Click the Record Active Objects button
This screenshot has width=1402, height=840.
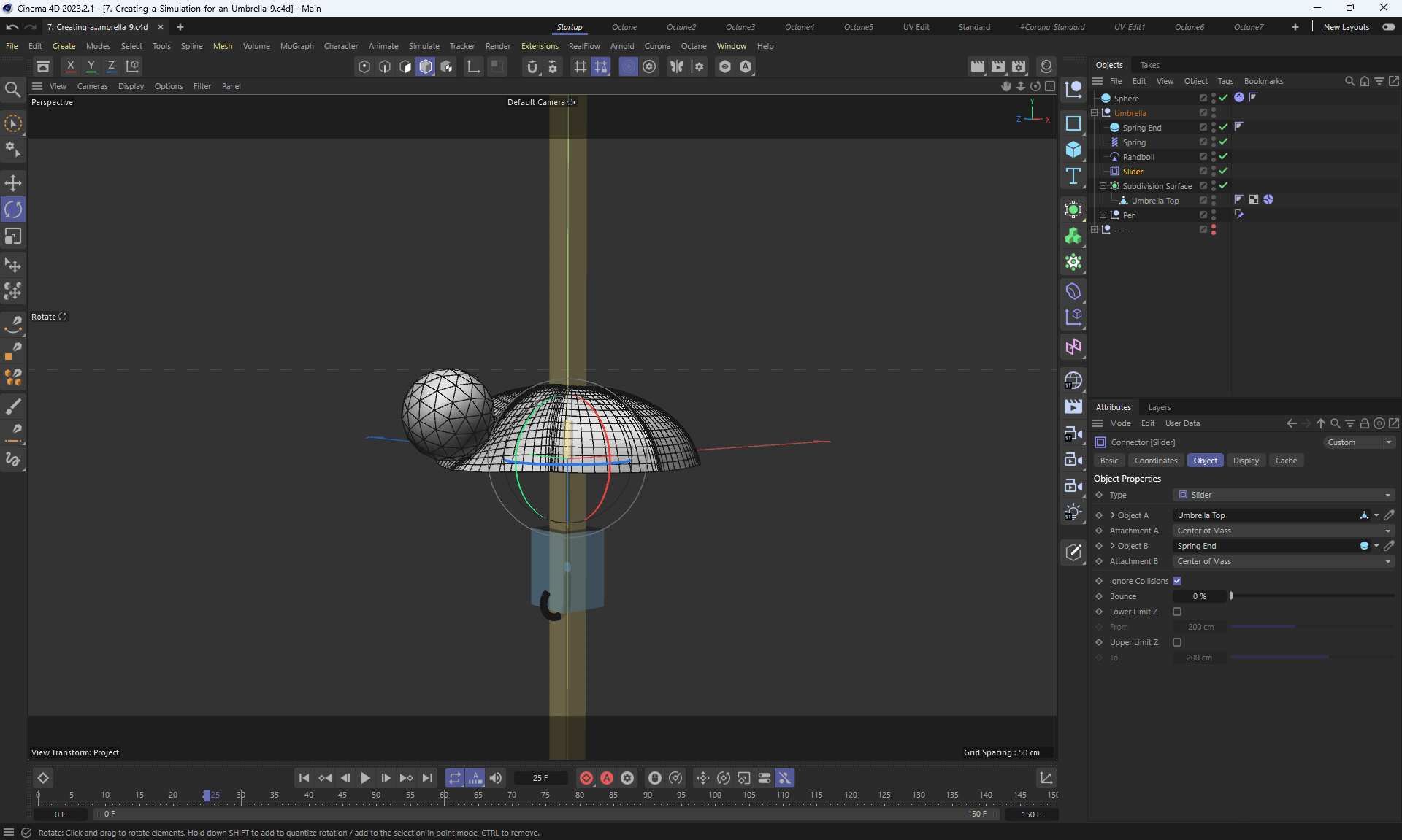tap(586, 778)
